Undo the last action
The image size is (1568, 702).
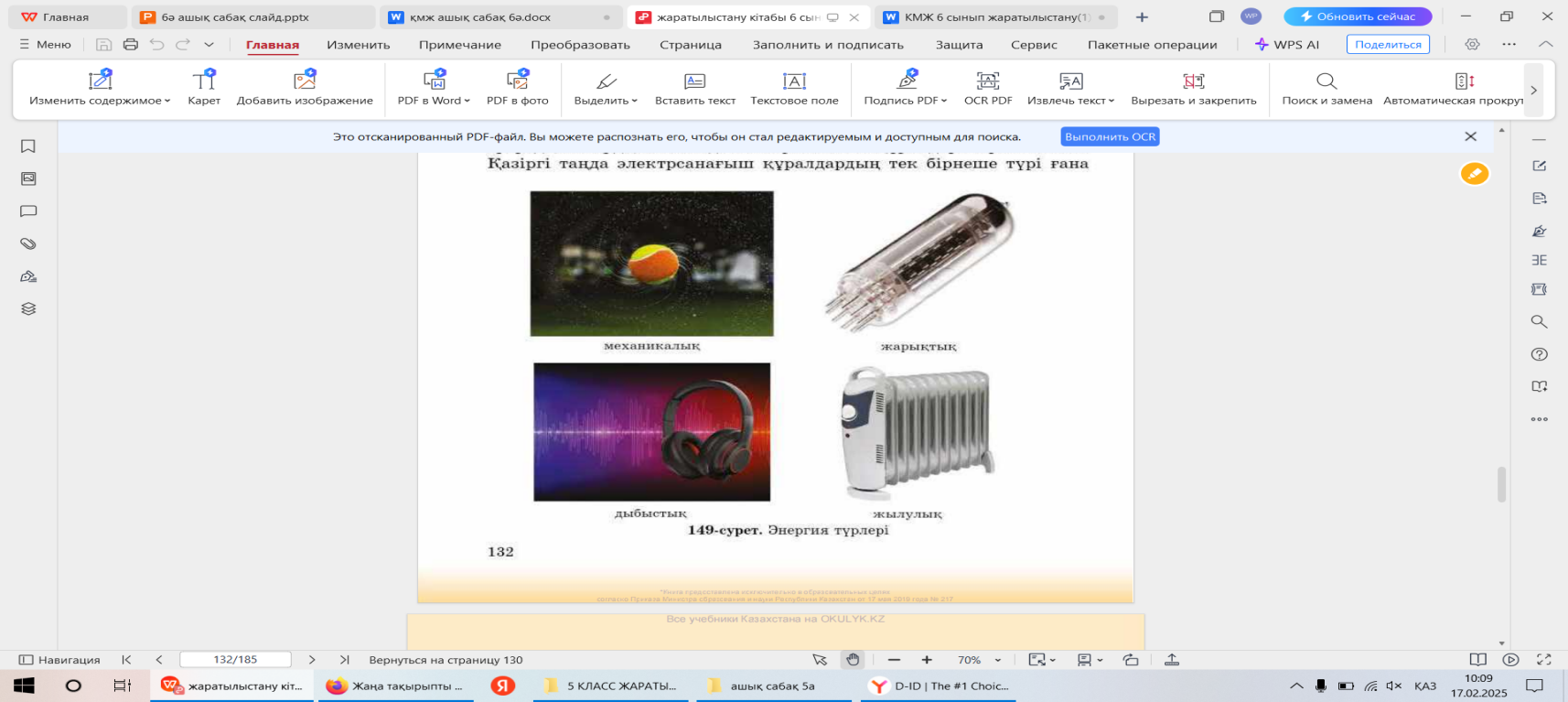pyautogui.click(x=157, y=44)
